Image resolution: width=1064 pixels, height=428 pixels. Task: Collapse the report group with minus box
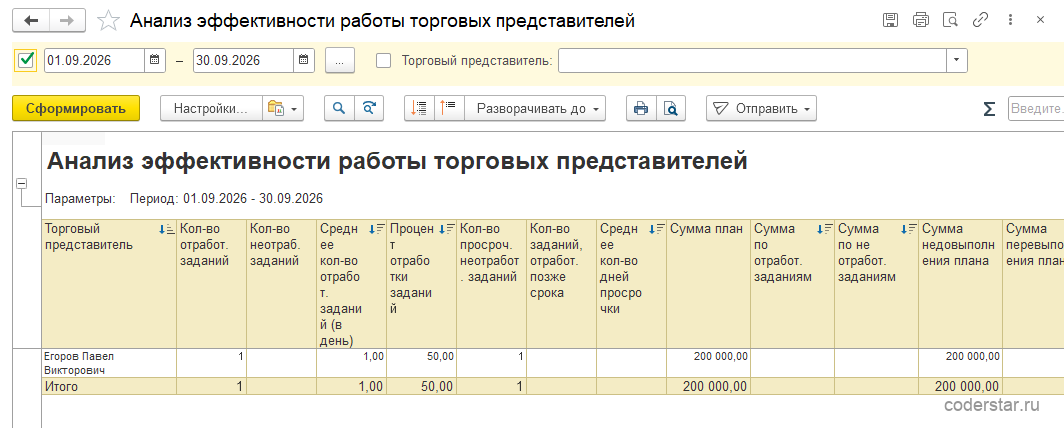coord(22,183)
